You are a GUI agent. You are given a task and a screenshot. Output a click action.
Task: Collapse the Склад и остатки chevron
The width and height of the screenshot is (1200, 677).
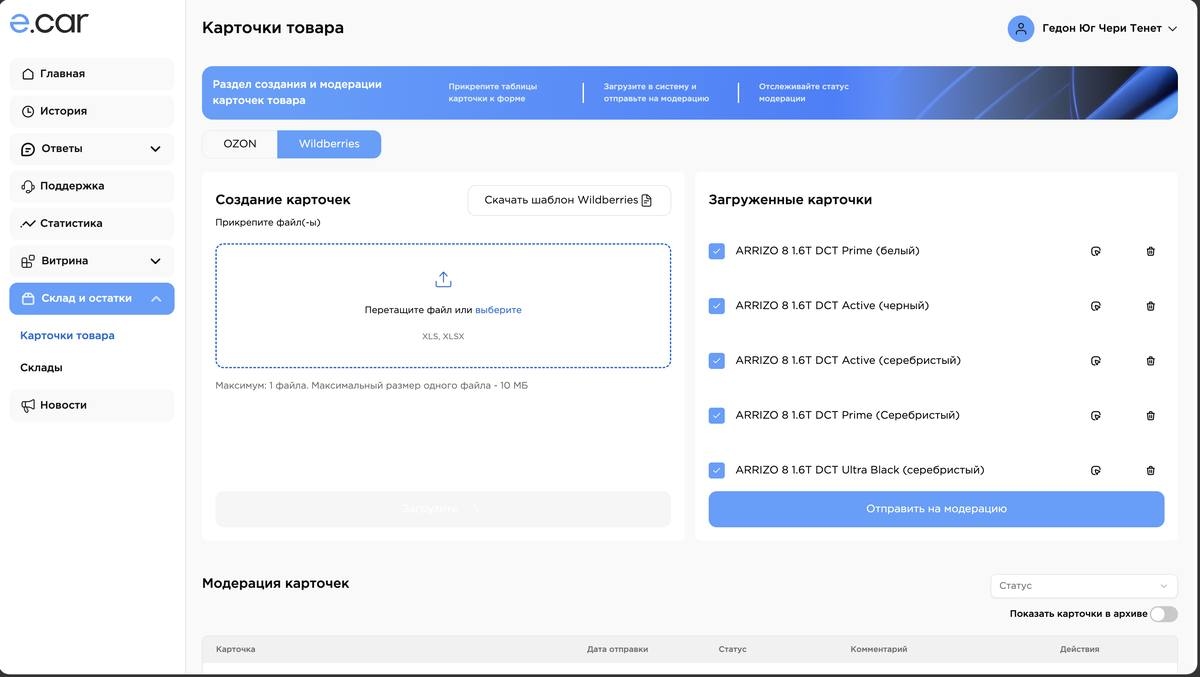155,298
